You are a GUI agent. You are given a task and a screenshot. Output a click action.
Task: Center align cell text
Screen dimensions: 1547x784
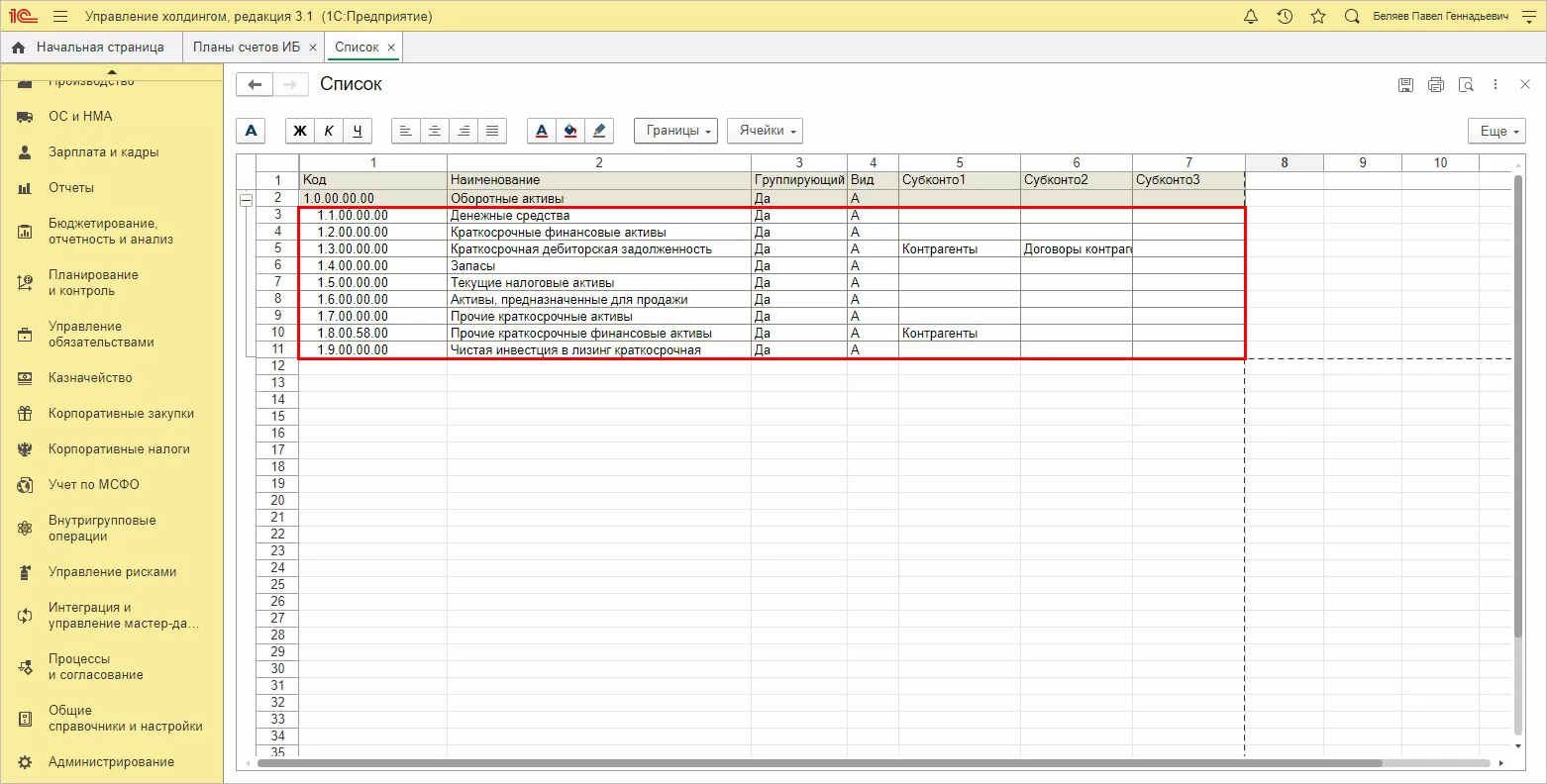point(435,131)
